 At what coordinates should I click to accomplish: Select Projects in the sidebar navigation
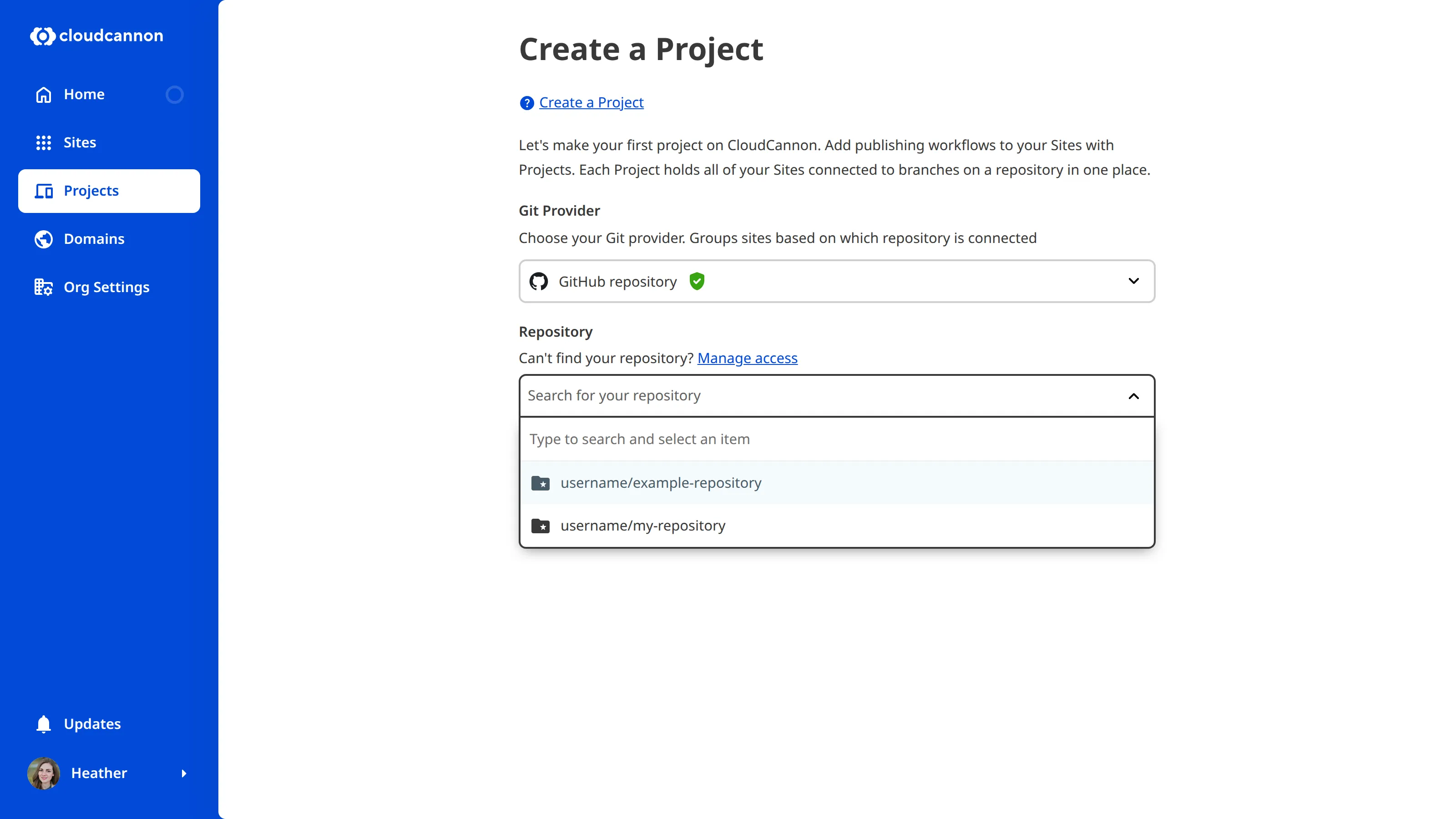point(91,191)
